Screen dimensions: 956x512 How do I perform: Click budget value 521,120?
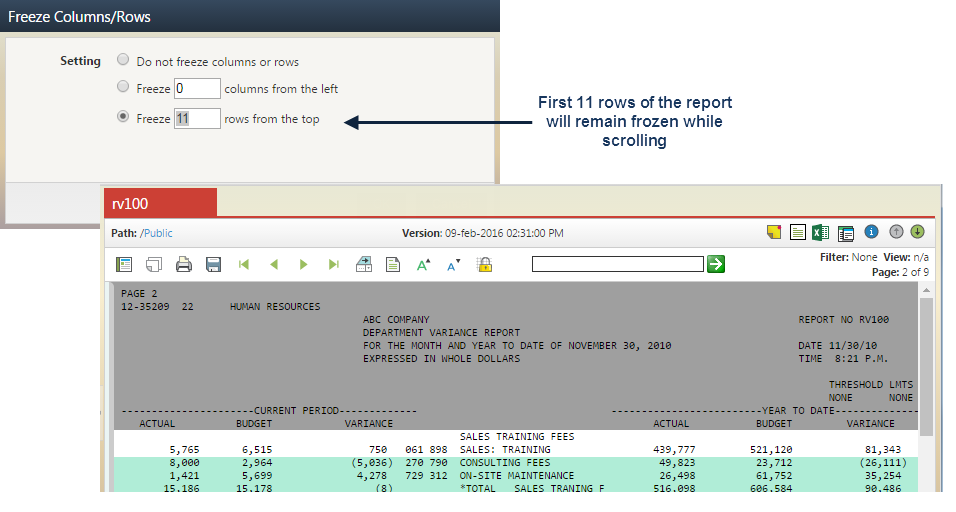[771, 449]
